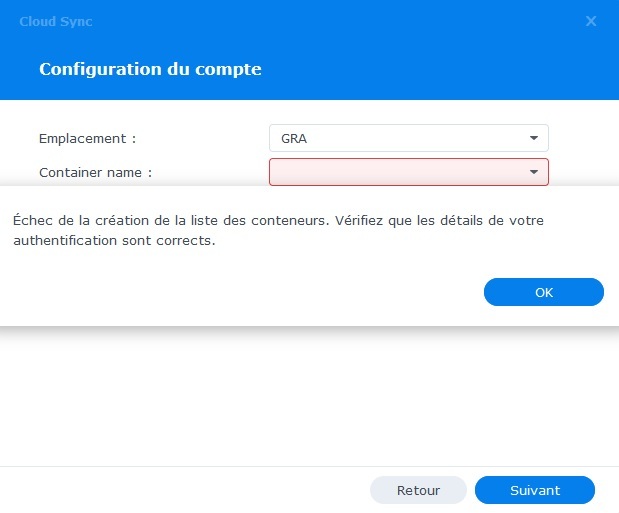Click the blue header bar right of the heading
Viewport: 619px width, 513px height.
[450, 69]
